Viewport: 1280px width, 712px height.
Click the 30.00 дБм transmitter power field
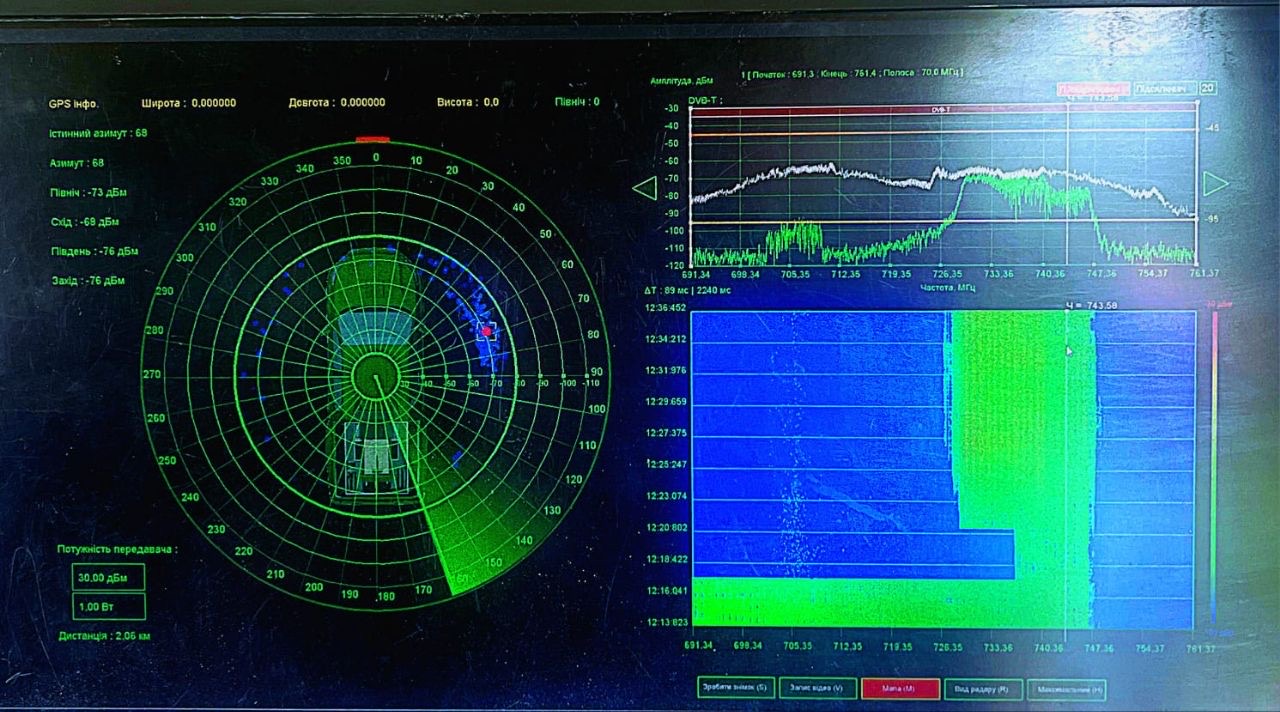click(109, 577)
